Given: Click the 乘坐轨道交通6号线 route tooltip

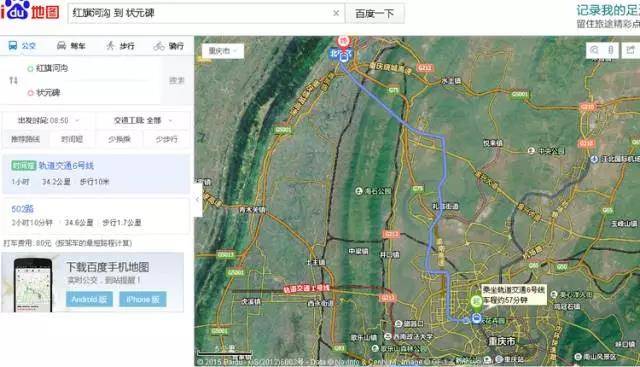Looking at the screenshot, I should [x=513, y=295].
